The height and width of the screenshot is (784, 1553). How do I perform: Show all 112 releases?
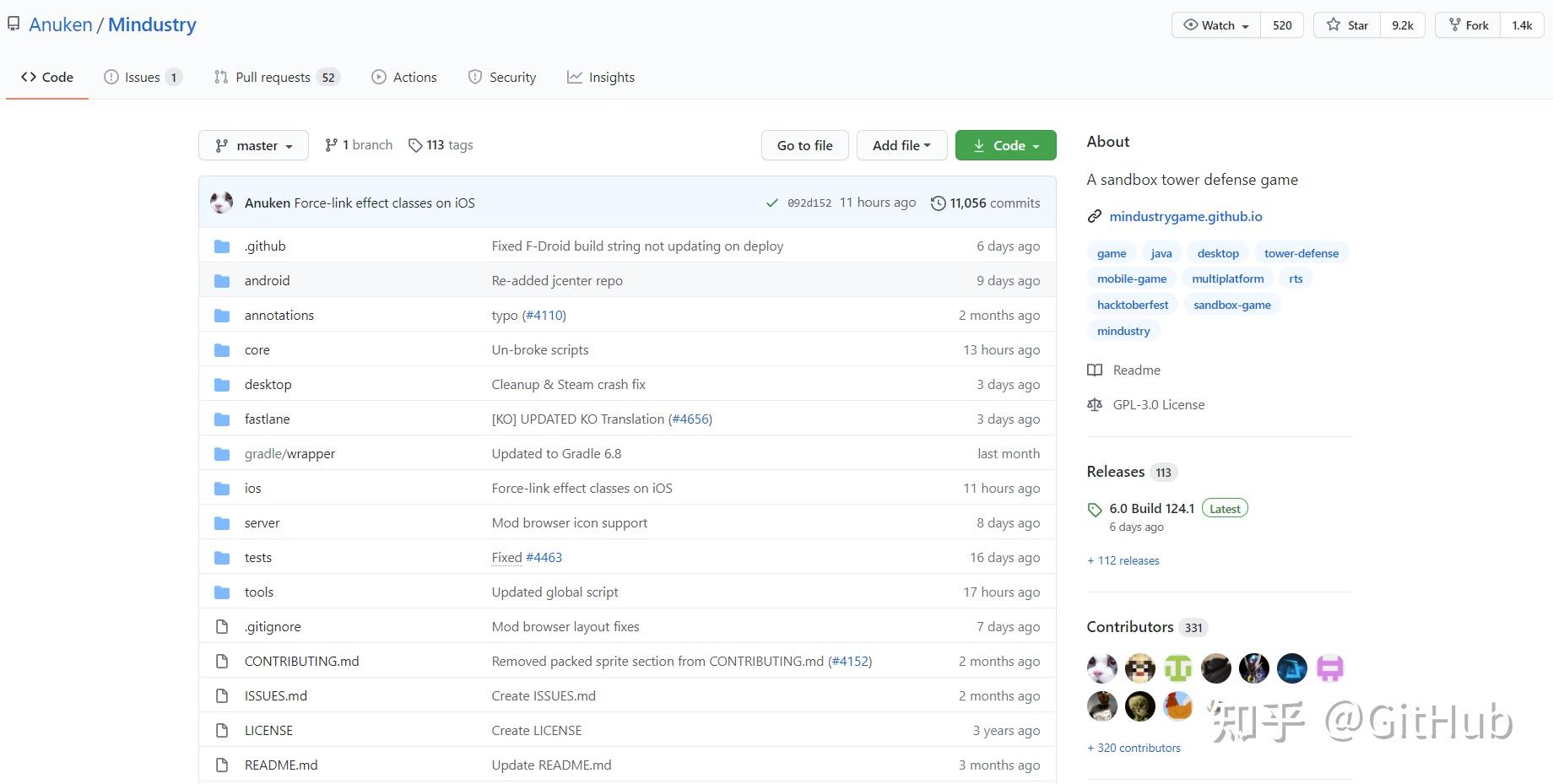1123,560
